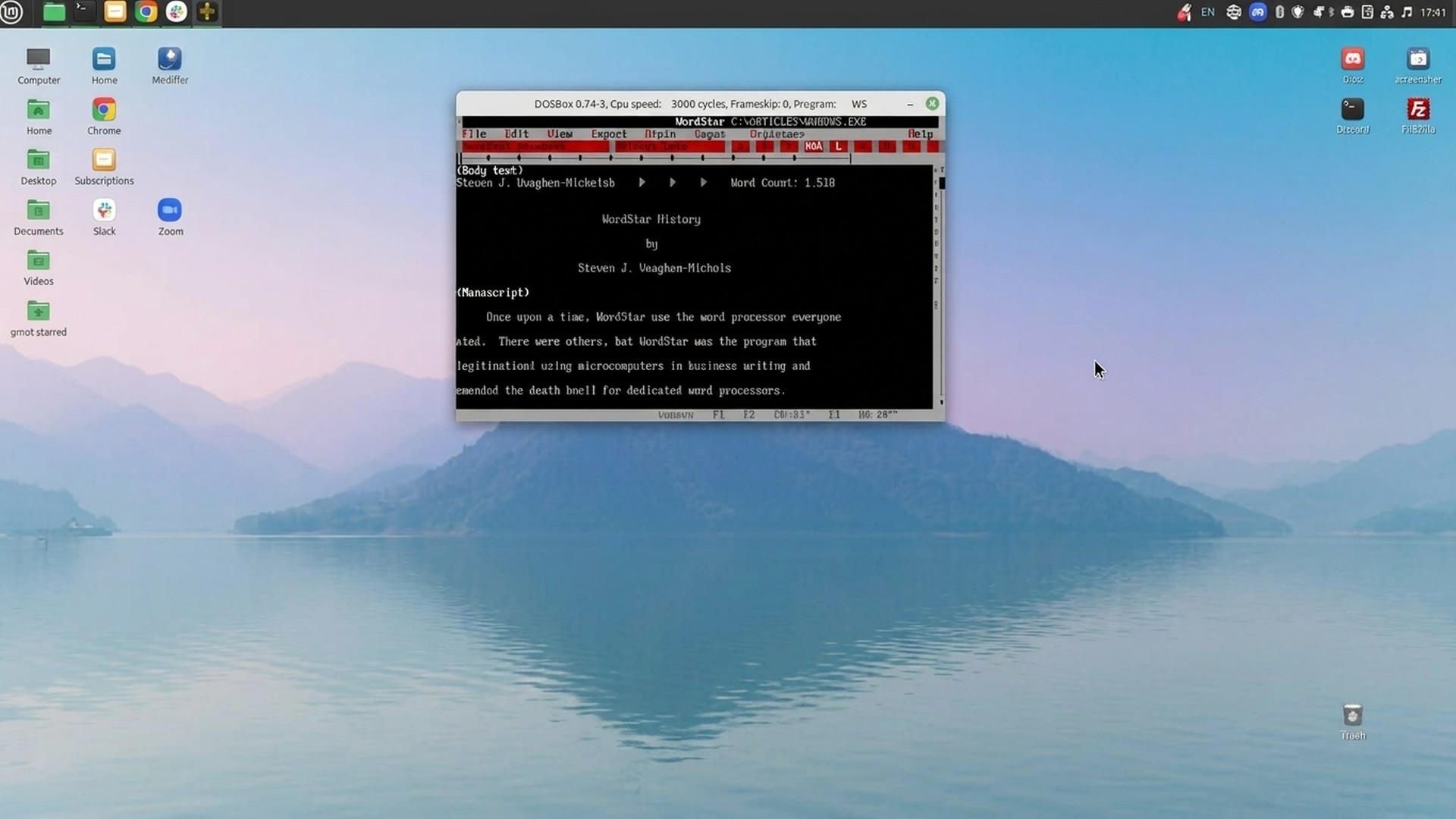The width and height of the screenshot is (1456, 819).
Task: Open the terminal desktop icon on the right
Action: click(x=1353, y=116)
